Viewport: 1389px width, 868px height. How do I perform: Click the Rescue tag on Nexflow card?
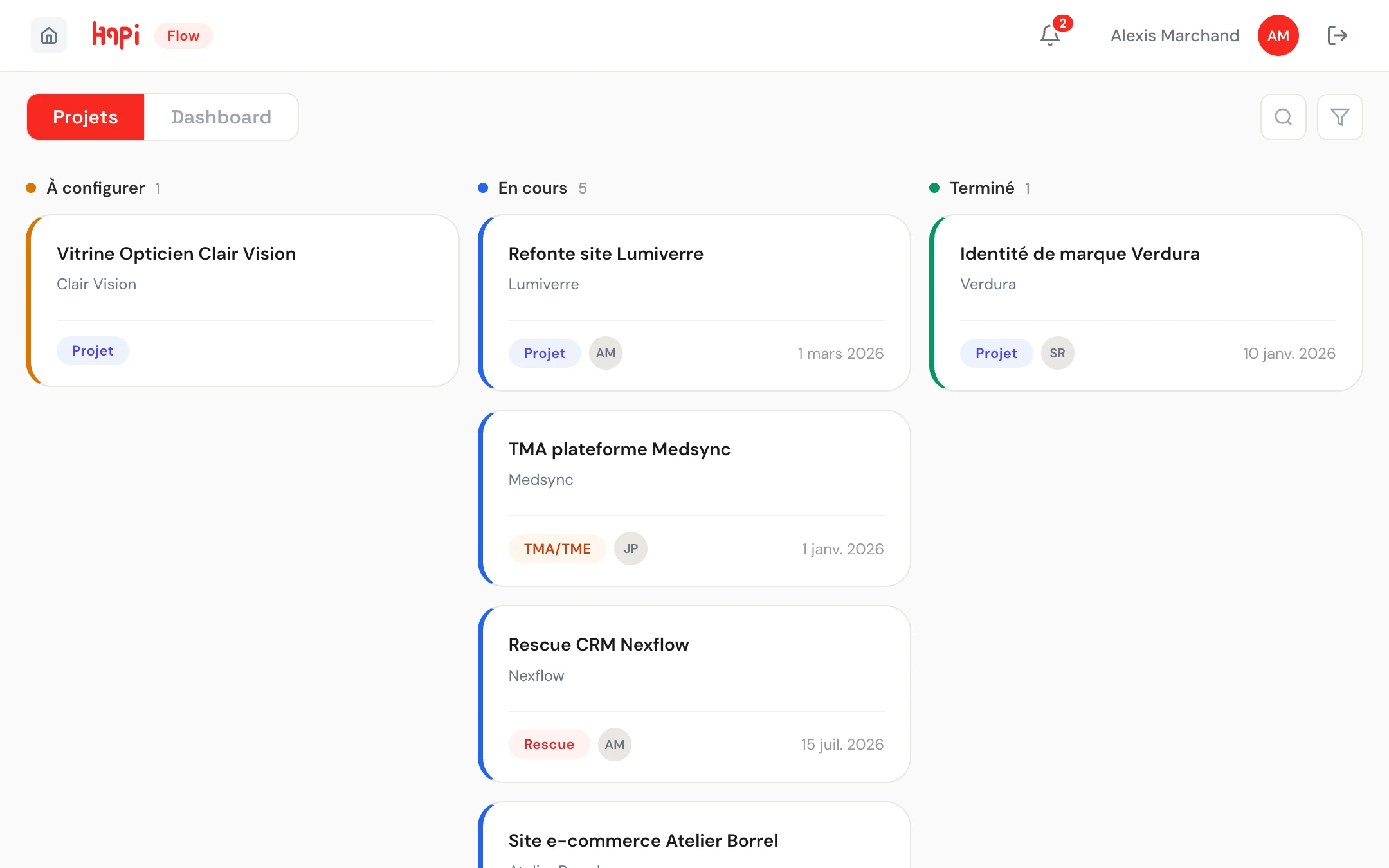[x=549, y=745]
